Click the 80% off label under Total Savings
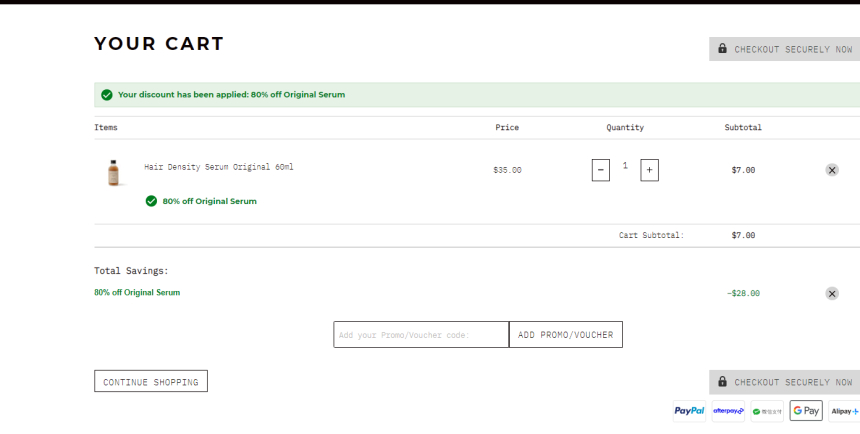 tap(137, 293)
